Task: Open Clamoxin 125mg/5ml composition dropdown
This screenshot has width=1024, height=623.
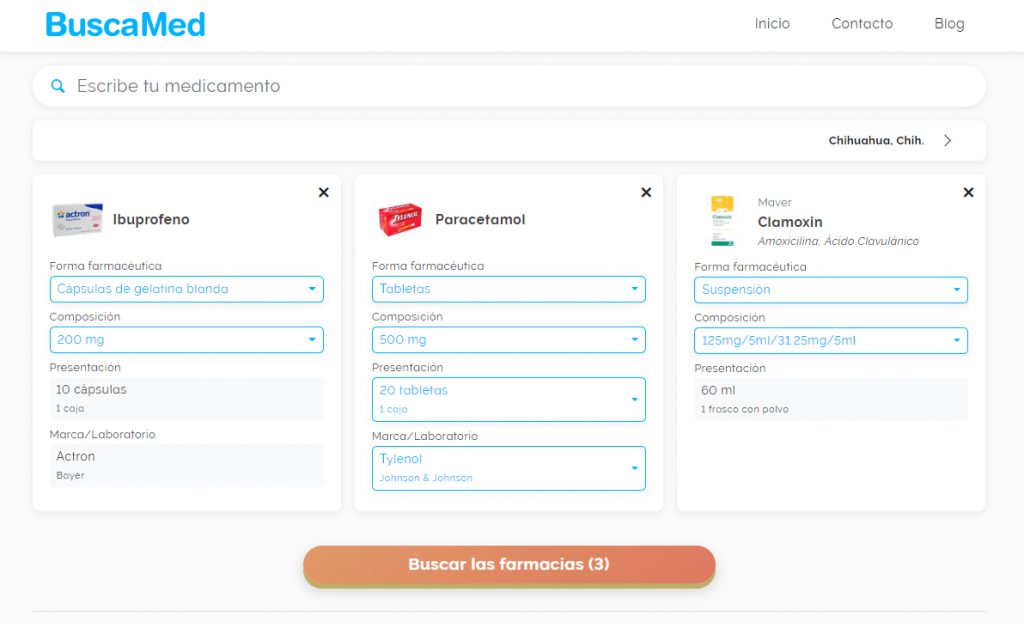Action: coord(831,340)
